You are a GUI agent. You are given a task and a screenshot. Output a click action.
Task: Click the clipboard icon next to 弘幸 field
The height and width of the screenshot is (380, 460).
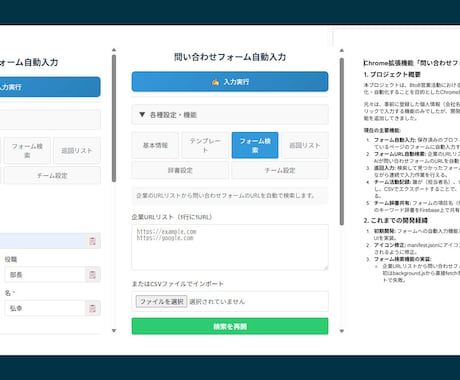click(x=92, y=308)
